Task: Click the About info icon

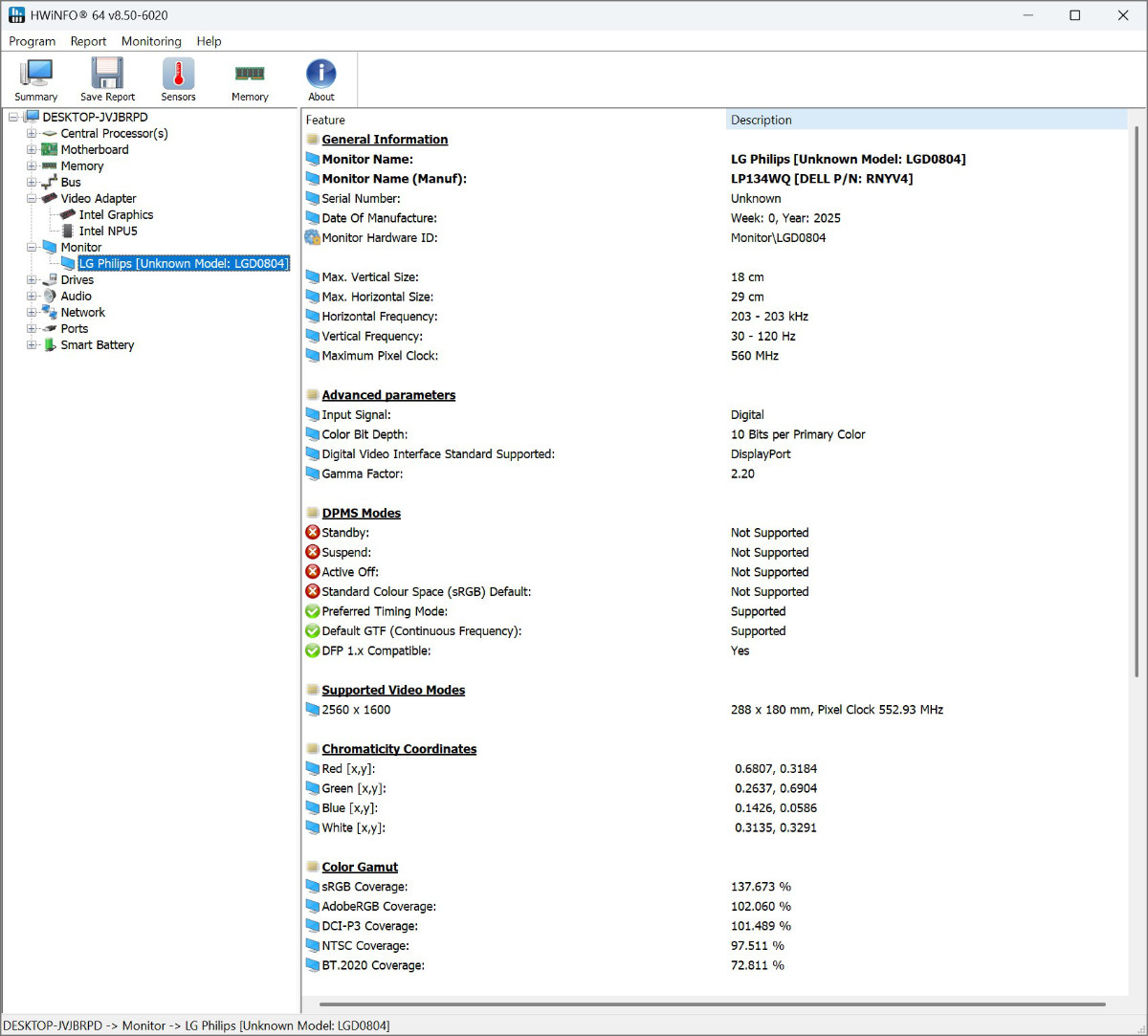Action: [x=321, y=75]
